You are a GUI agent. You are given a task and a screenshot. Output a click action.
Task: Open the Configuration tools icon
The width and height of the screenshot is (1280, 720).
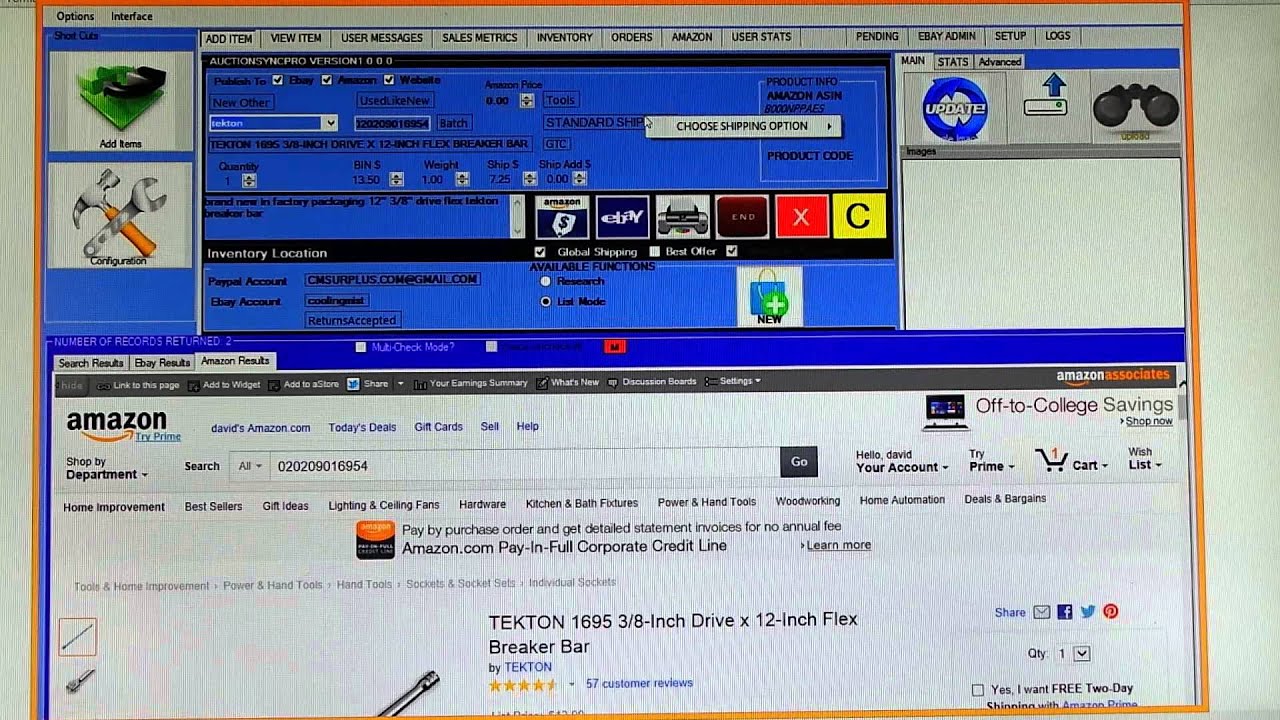coord(120,214)
